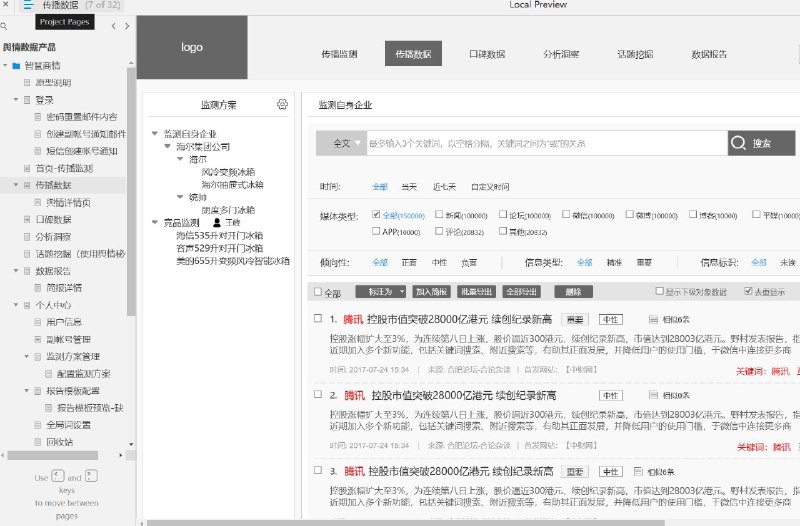
Task: Check the 微信 media type checkbox
Action: click(566, 214)
